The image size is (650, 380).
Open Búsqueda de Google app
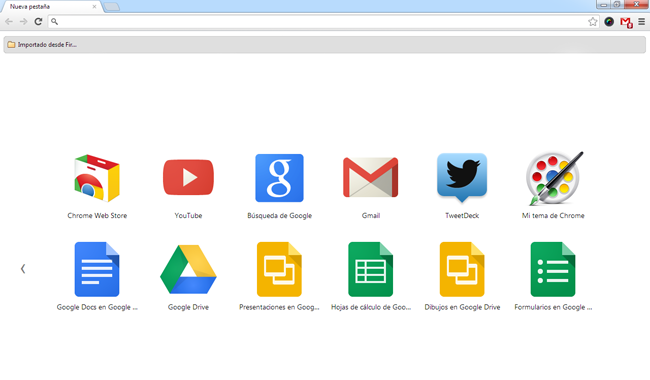point(279,178)
